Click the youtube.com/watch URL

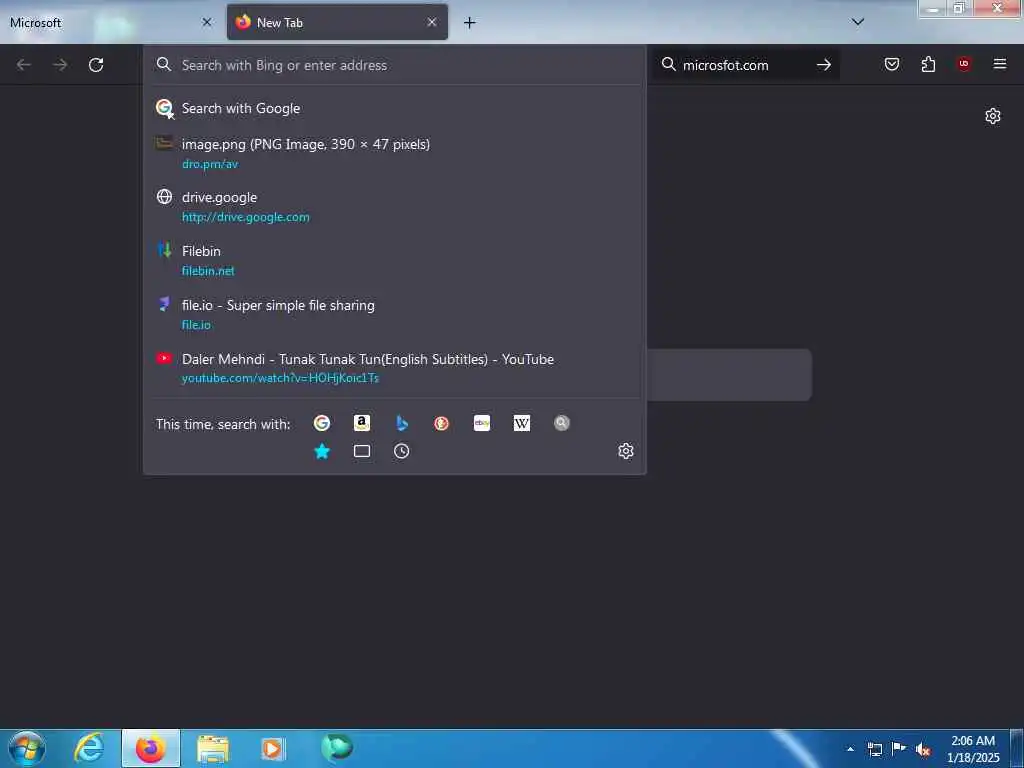pyautogui.click(x=280, y=378)
